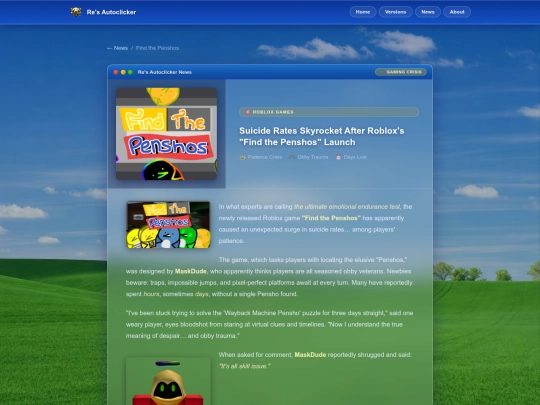Screen dimensions: 540x405
Task: Click MaskDude in the designed by sentence
Action: pyautogui.click(x=191, y=271)
